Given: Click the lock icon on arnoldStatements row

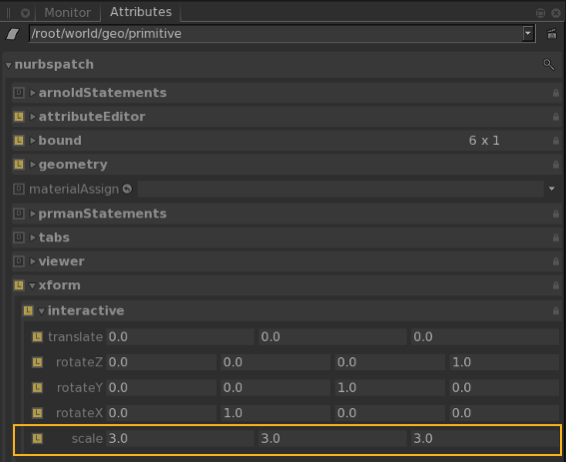Looking at the screenshot, I should [556, 93].
